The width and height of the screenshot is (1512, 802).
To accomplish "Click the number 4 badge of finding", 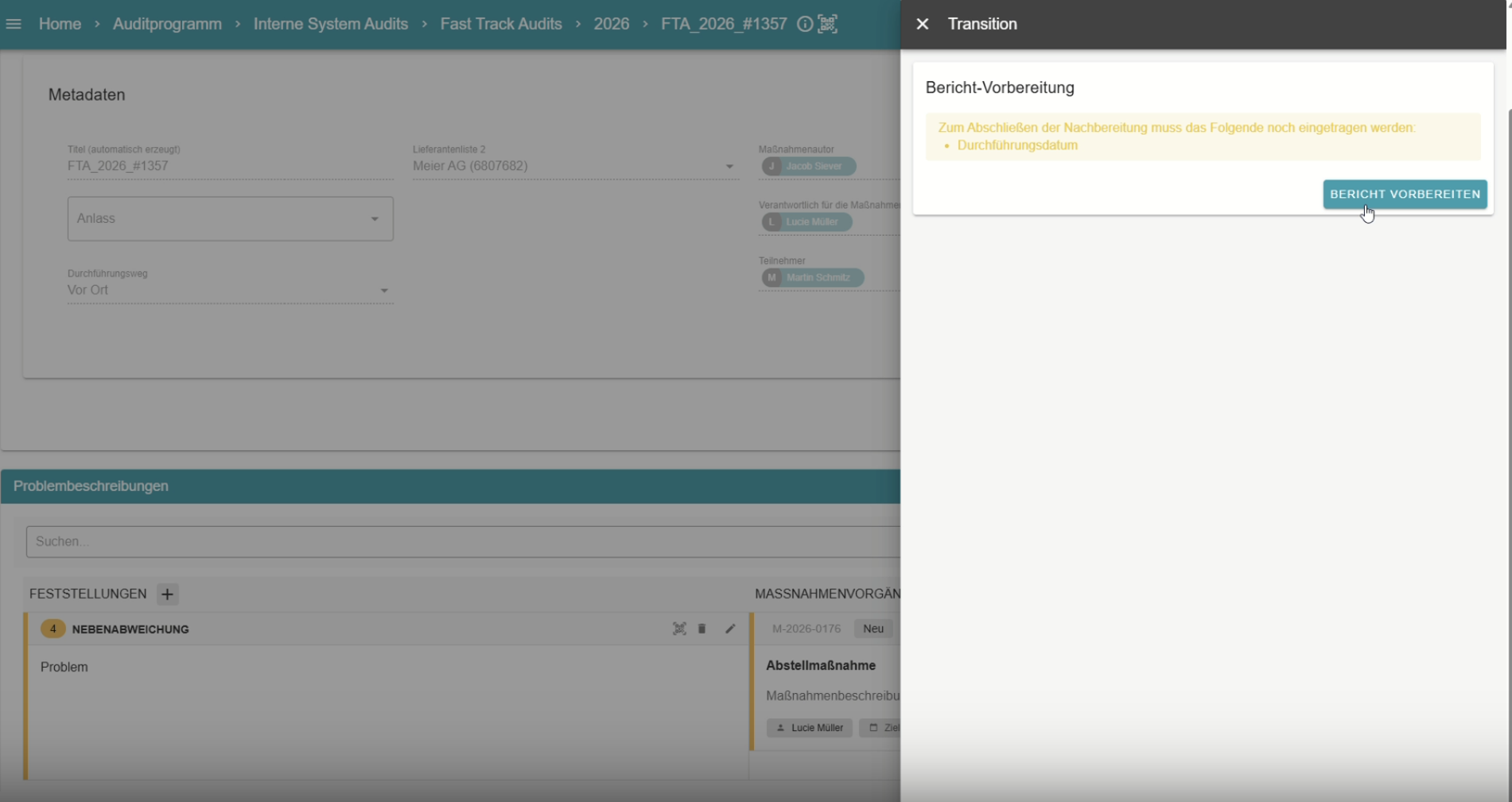I will coord(53,629).
